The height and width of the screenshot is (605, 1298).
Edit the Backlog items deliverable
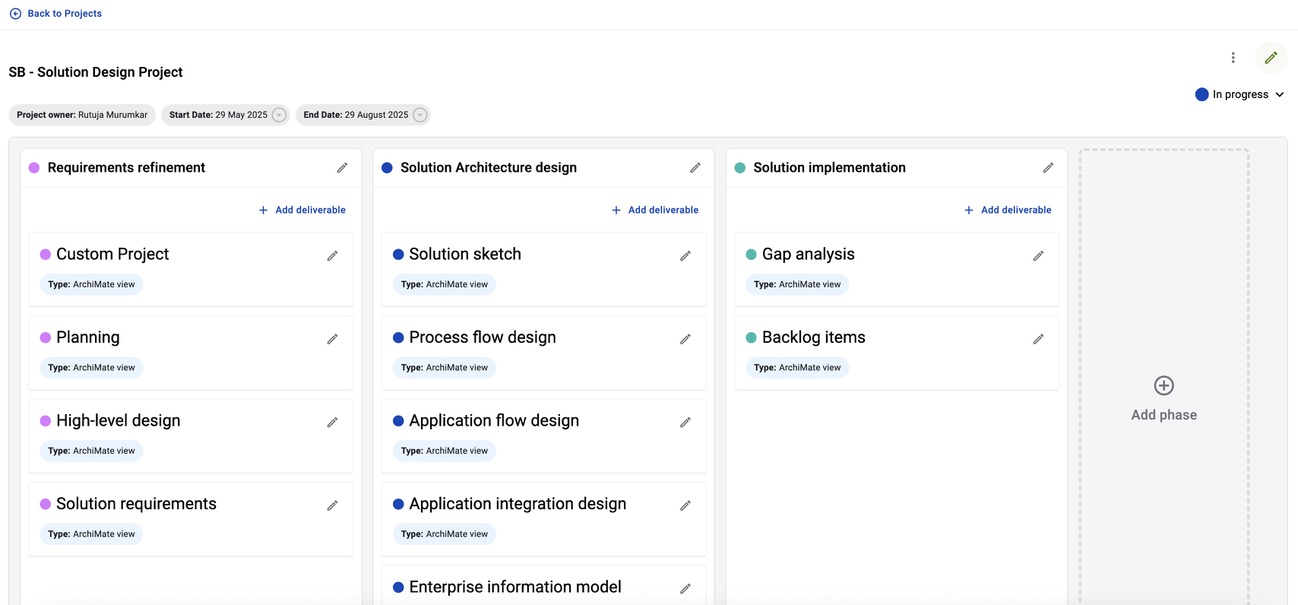pyautogui.click(x=1038, y=339)
